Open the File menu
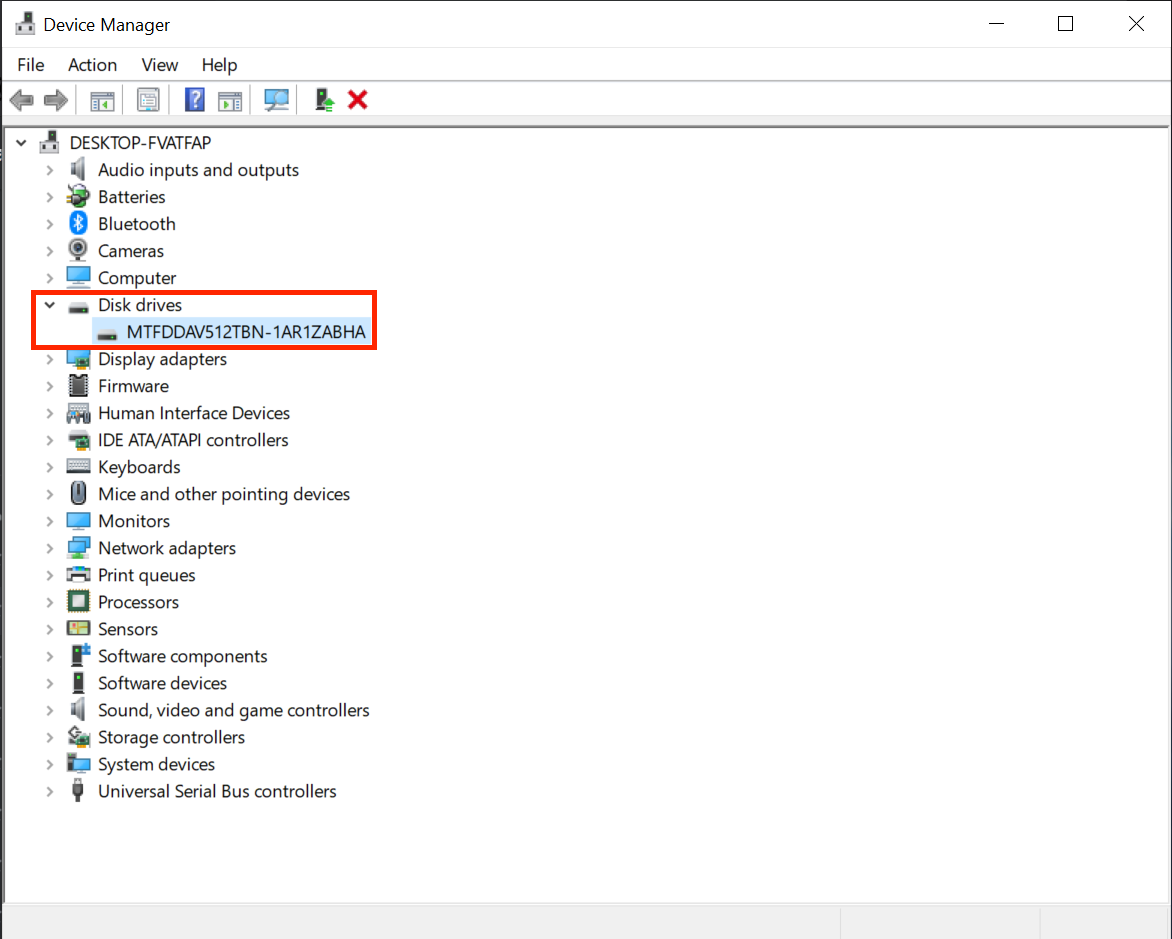This screenshot has height=939, width=1172. pyautogui.click(x=31, y=65)
